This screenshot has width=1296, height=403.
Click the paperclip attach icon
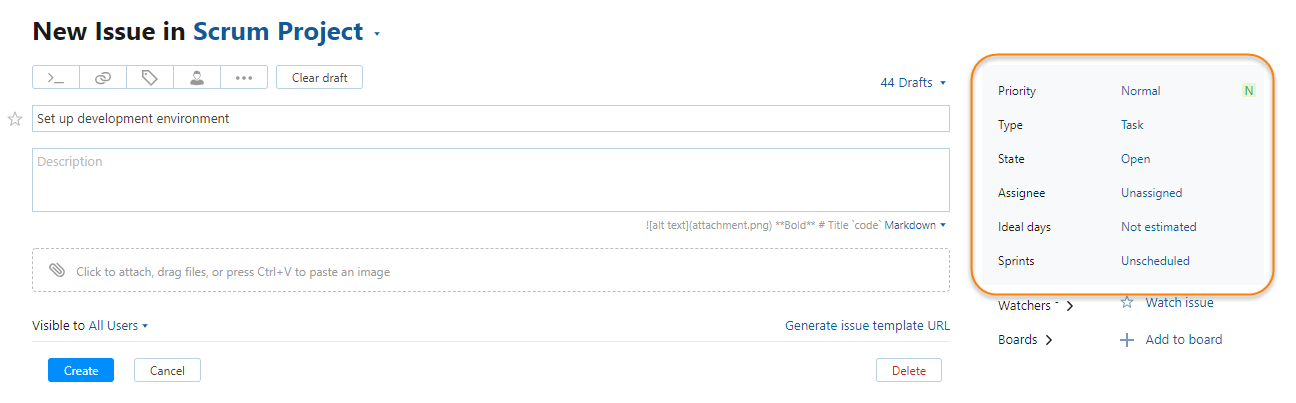coord(57,271)
